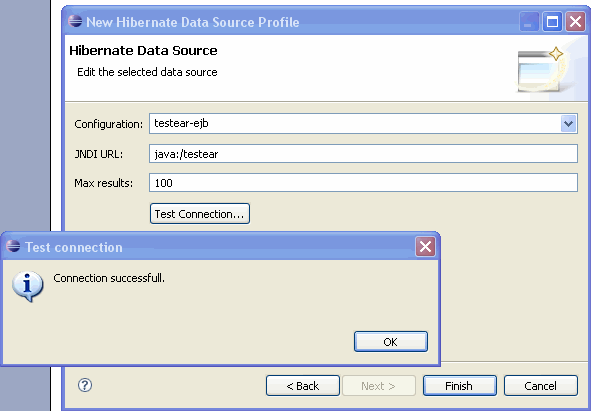Click the wizard banner image with star
Screen dimensions: 591x411
tap(546, 69)
